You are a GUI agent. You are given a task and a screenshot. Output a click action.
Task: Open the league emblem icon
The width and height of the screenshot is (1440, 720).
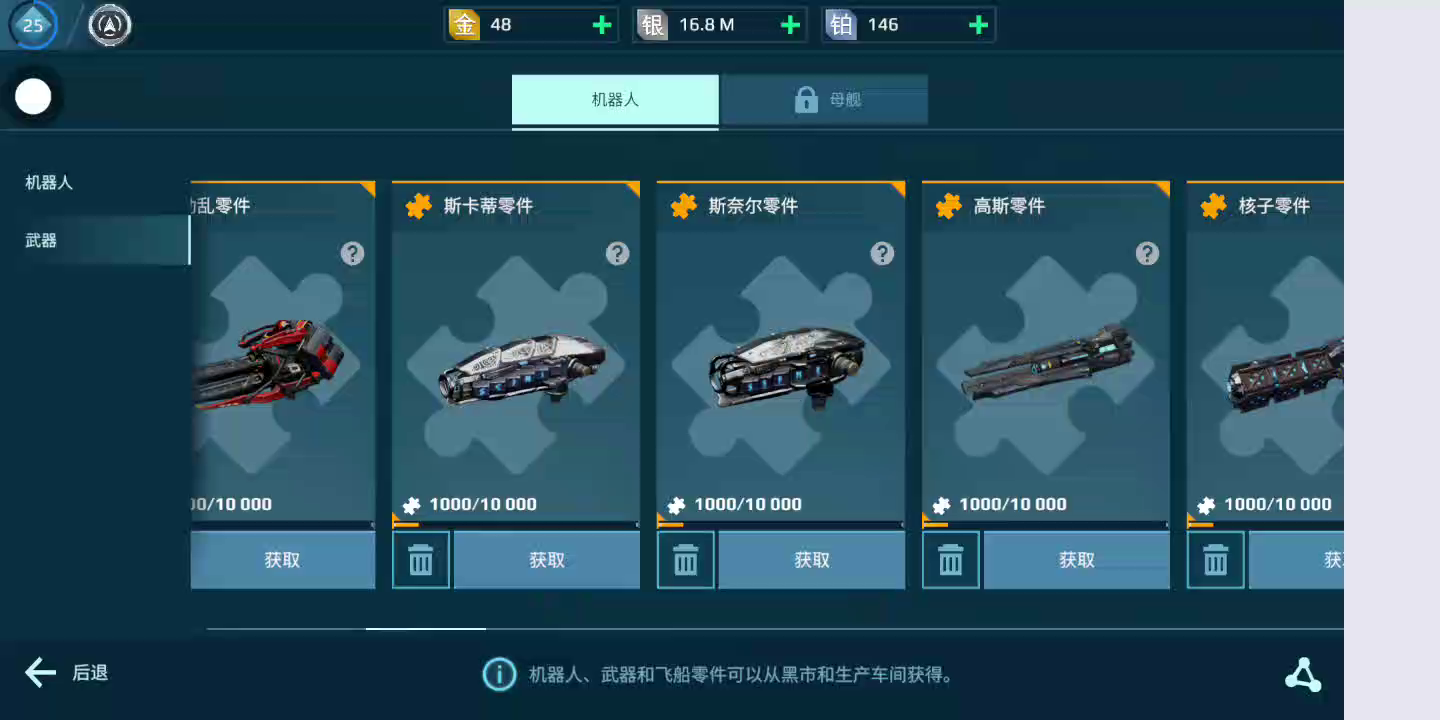pyautogui.click(x=110, y=26)
